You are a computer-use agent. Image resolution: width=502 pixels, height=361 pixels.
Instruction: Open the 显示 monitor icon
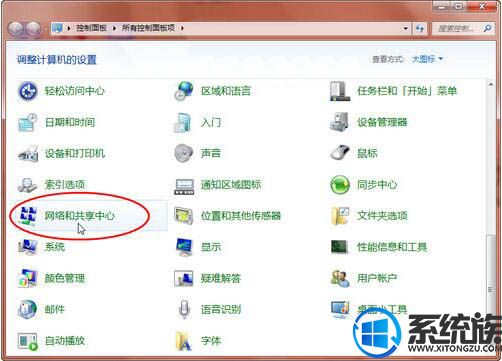click(x=184, y=247)
